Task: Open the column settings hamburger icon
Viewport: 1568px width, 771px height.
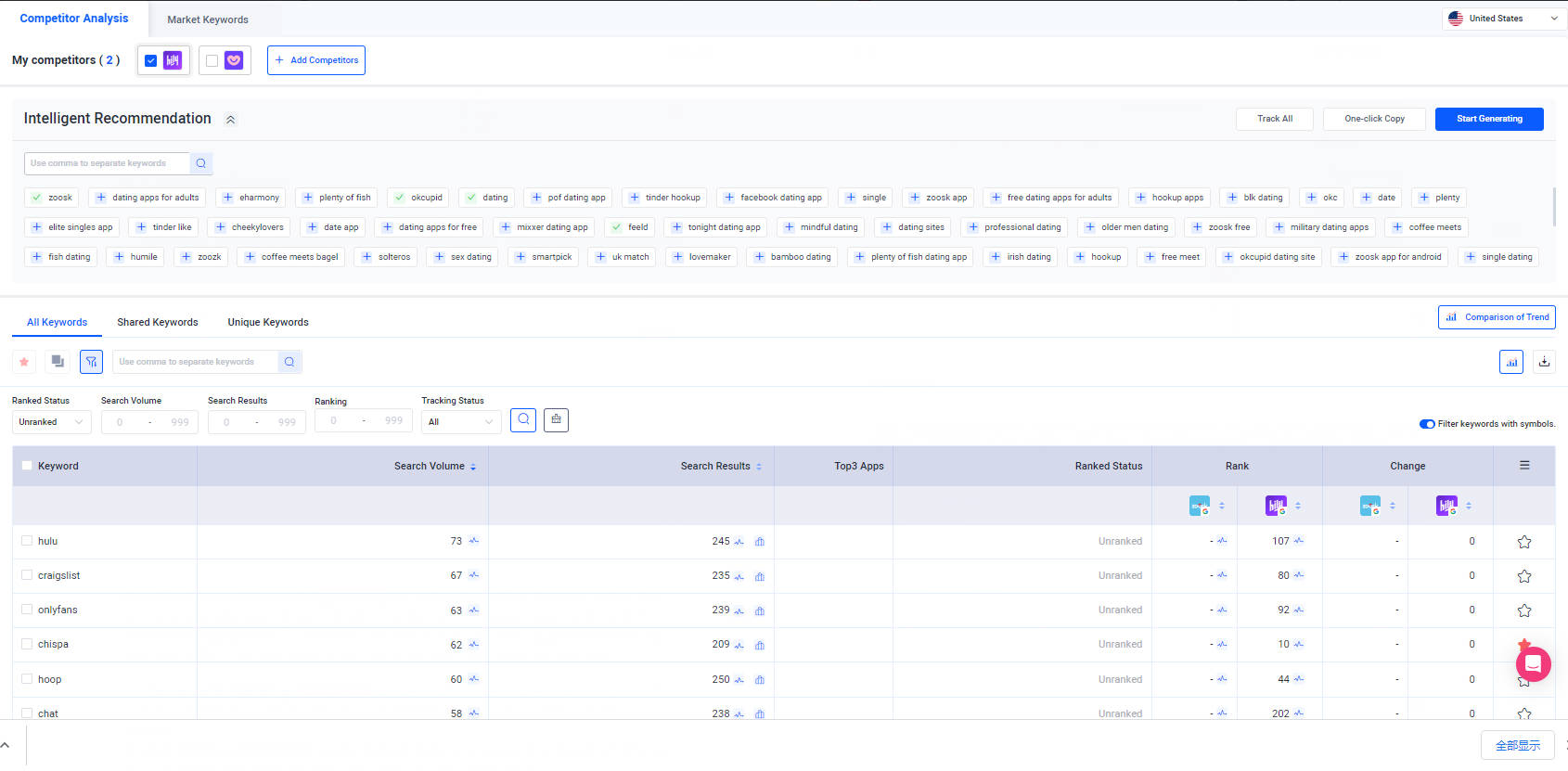Action: click(1524, 466)
